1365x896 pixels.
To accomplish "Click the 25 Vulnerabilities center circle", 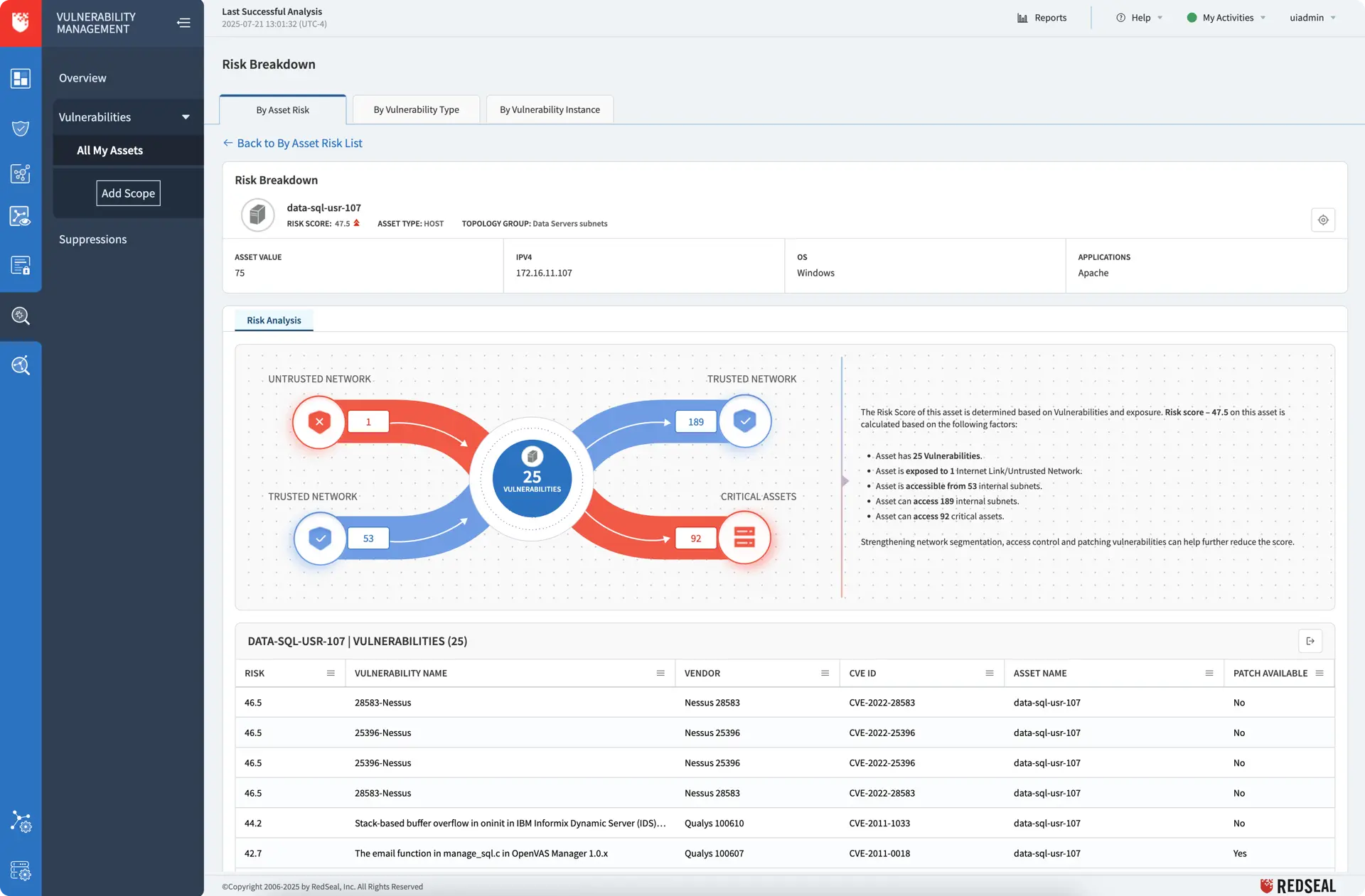I will 532,478.
